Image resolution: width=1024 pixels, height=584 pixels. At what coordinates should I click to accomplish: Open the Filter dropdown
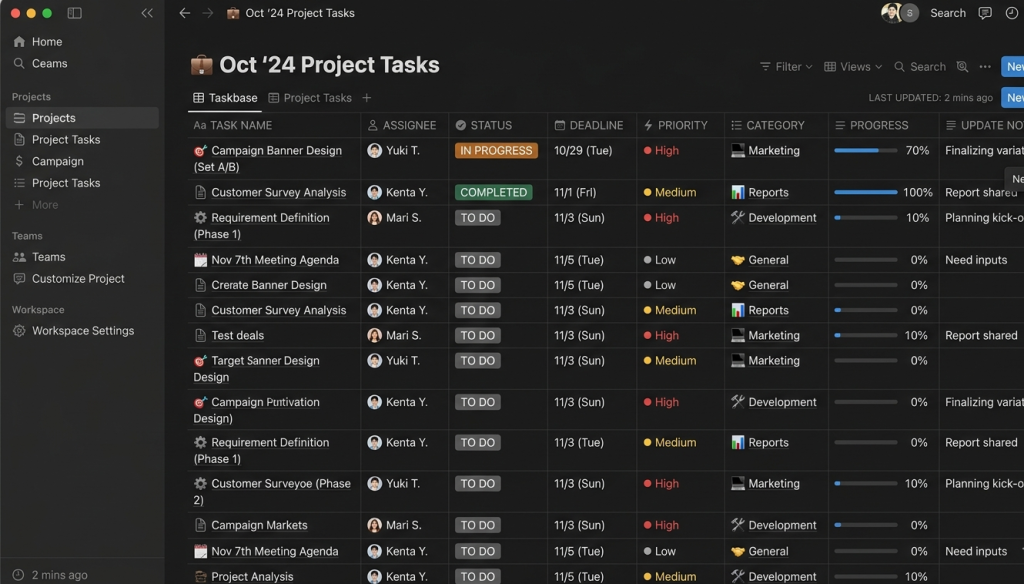click(786, 67)
